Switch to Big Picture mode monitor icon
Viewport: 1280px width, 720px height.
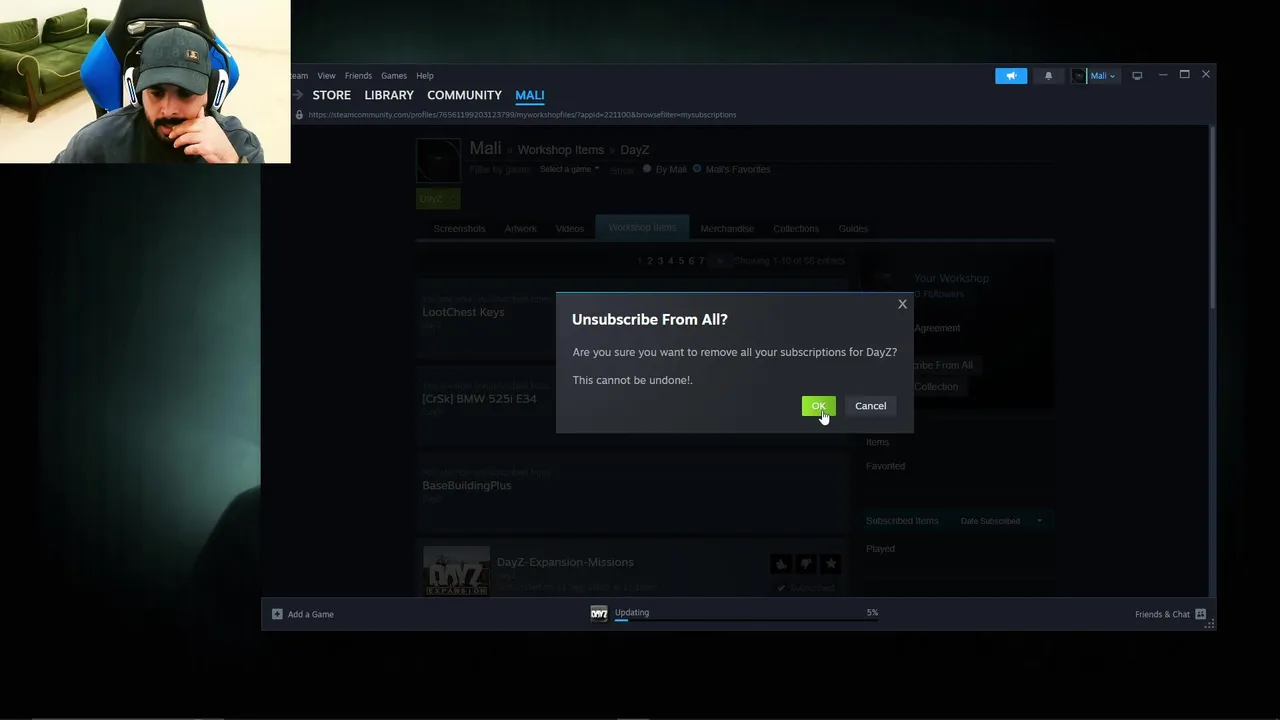point(1137,76)
